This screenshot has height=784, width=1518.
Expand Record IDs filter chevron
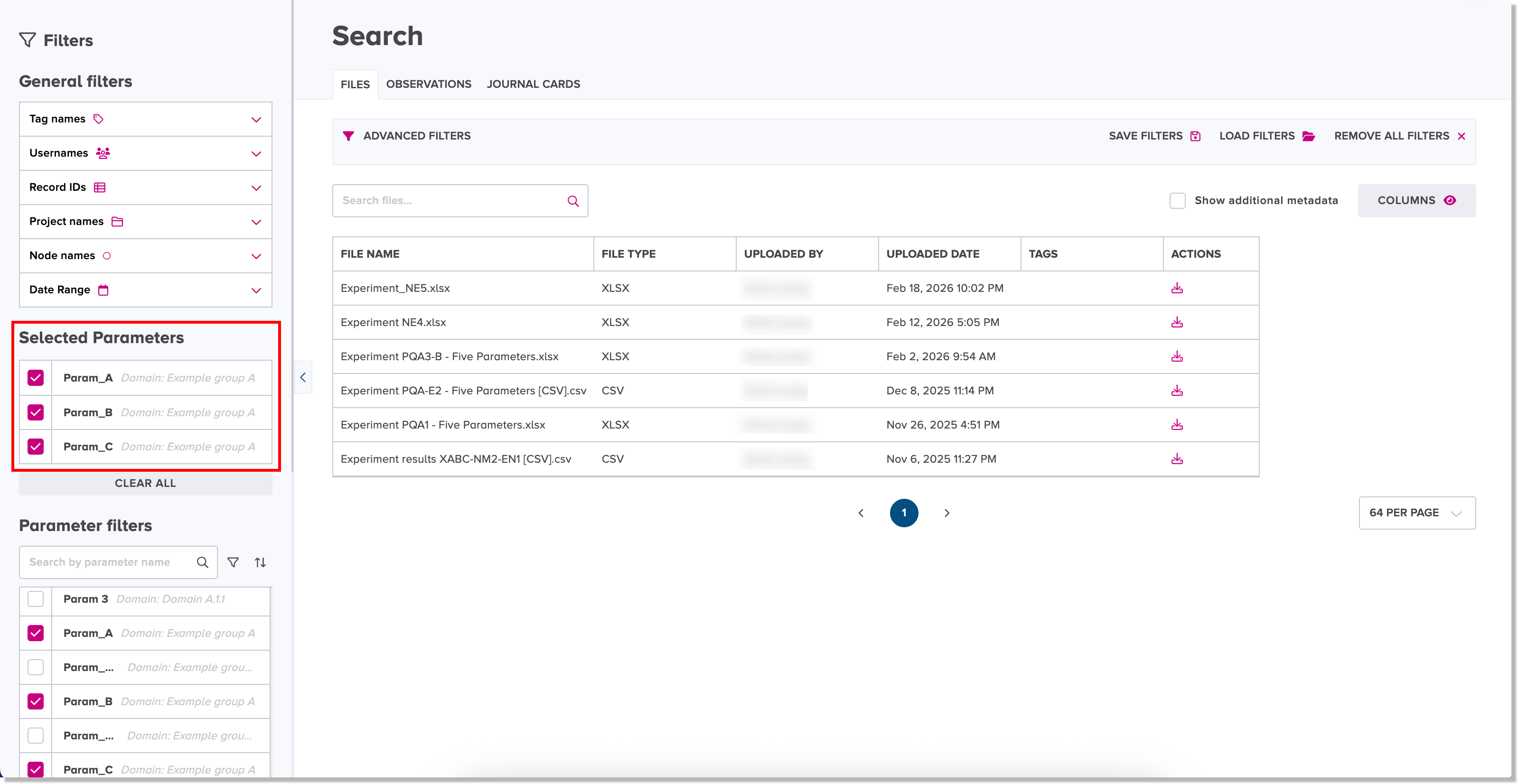click(x=256, y=188)
